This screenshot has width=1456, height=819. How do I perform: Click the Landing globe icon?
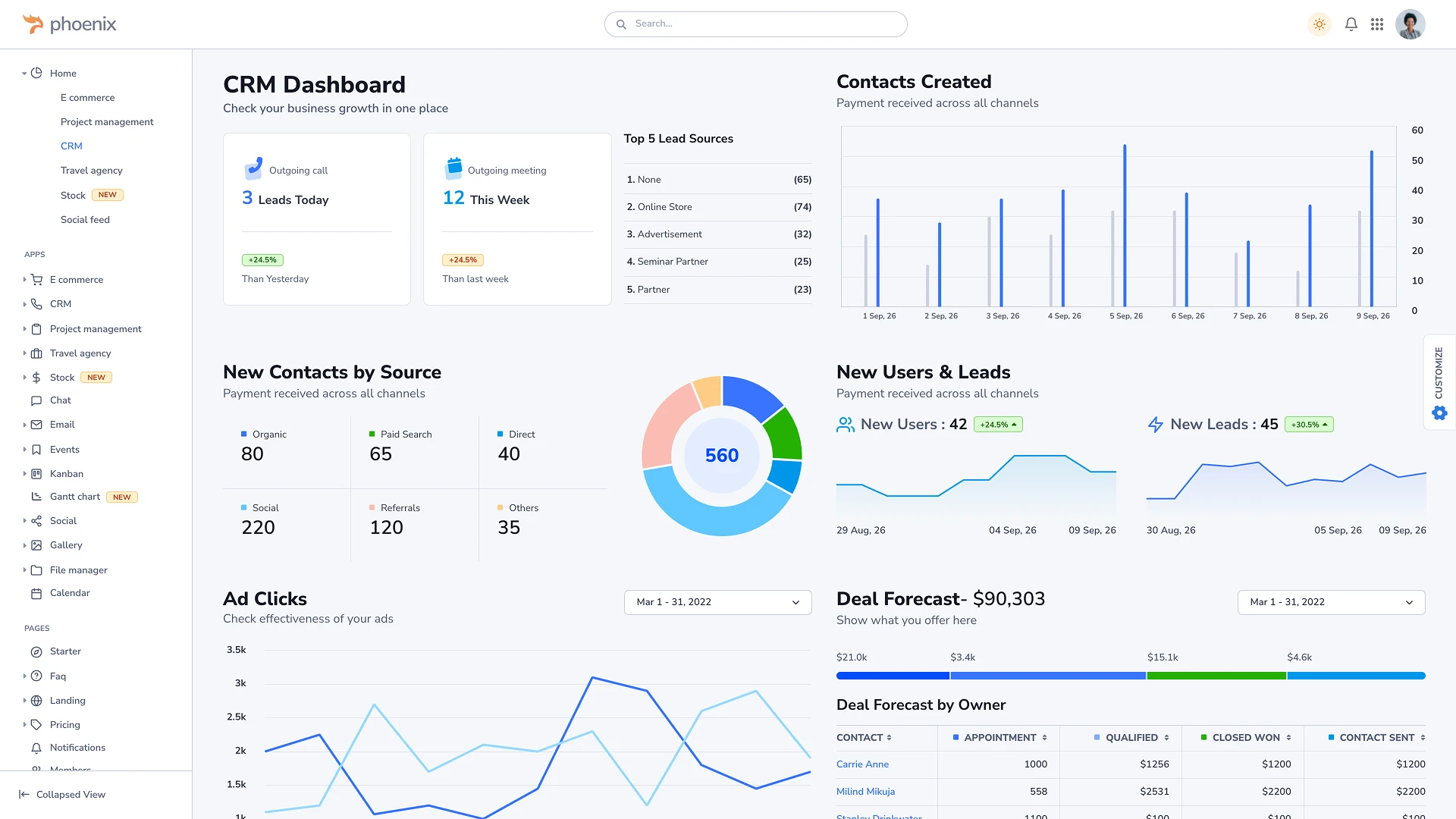[36, 701]
